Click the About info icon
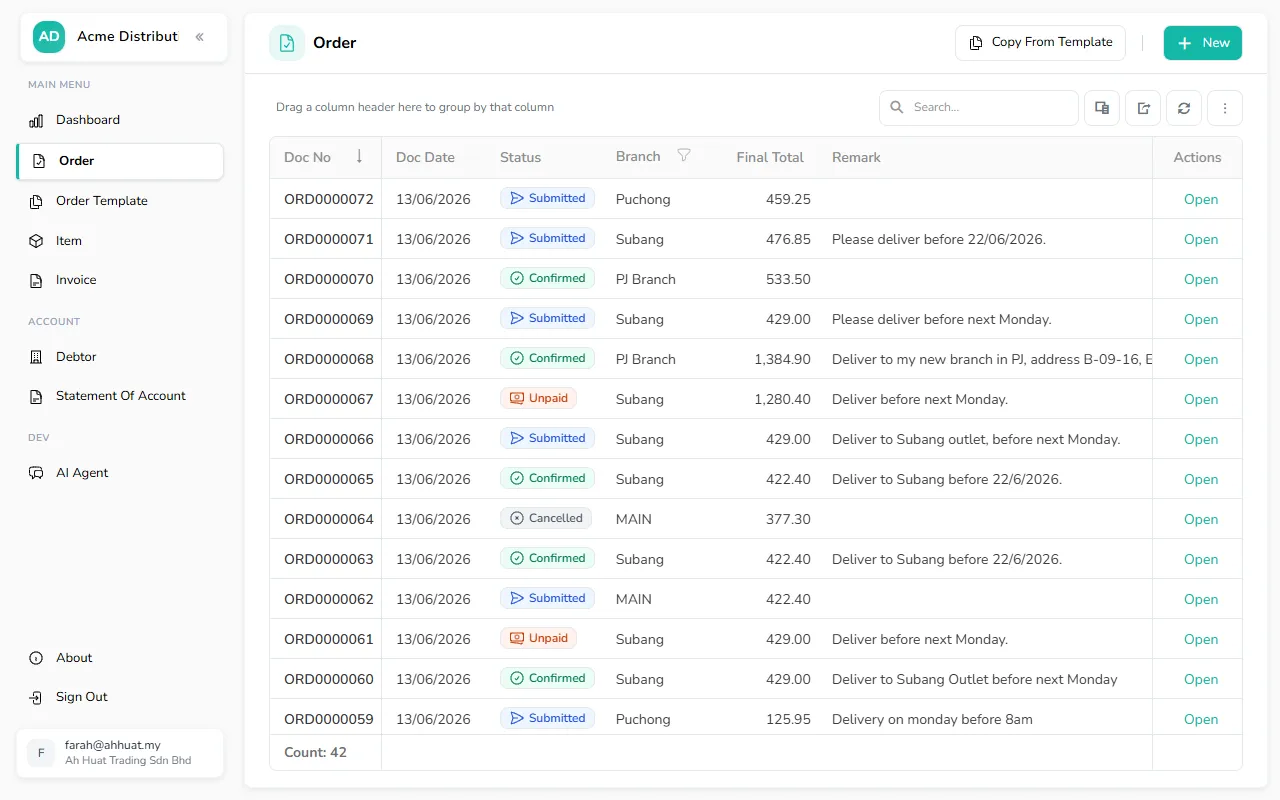 [36, 658]
